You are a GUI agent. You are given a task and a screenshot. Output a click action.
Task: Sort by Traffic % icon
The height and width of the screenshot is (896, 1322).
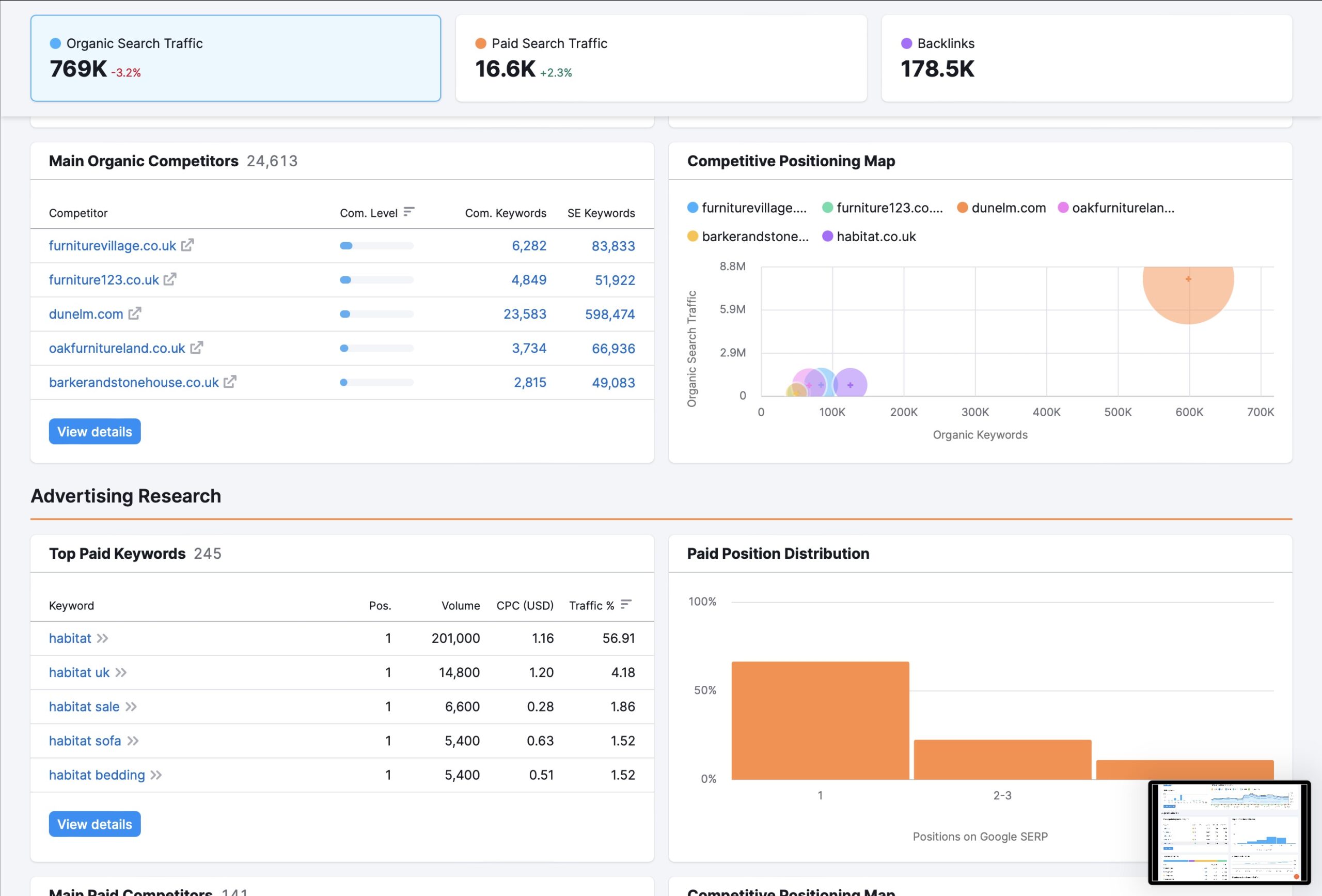click(x=626, y=605)
